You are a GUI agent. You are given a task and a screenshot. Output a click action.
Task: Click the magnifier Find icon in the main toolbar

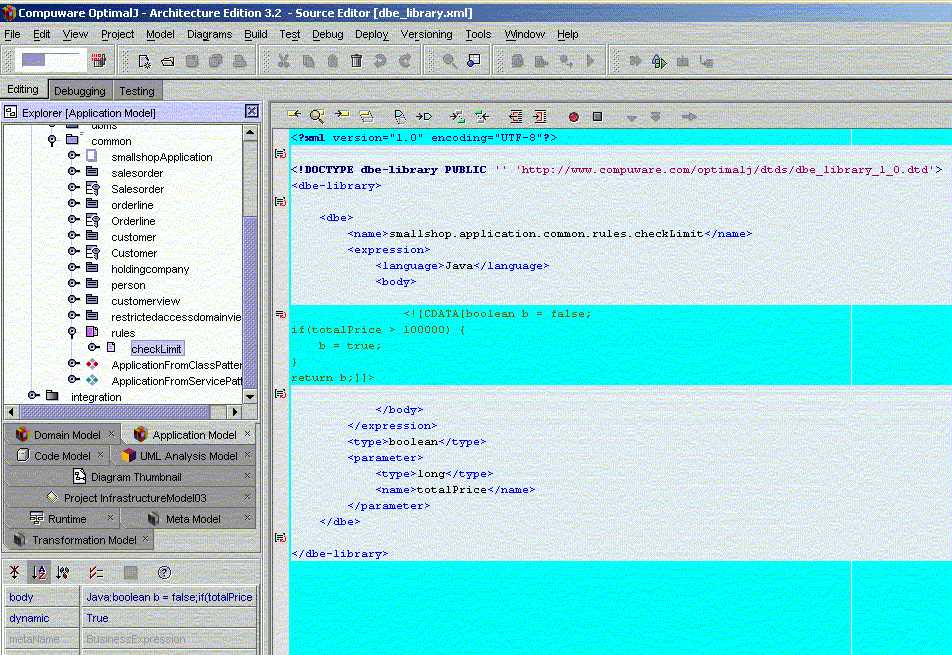(x=450, y=61)
